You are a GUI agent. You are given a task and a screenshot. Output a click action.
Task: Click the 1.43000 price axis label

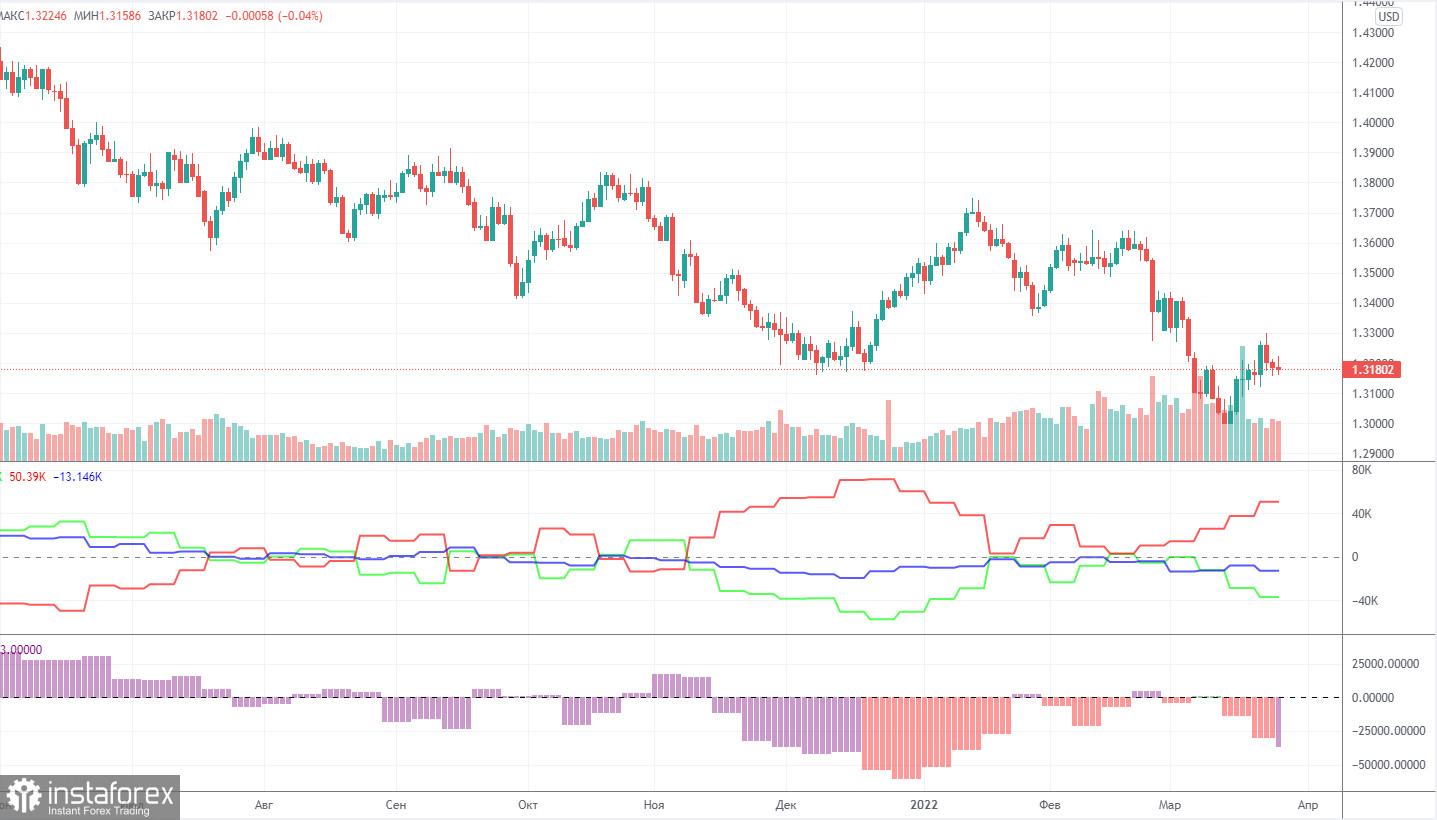1372,33
